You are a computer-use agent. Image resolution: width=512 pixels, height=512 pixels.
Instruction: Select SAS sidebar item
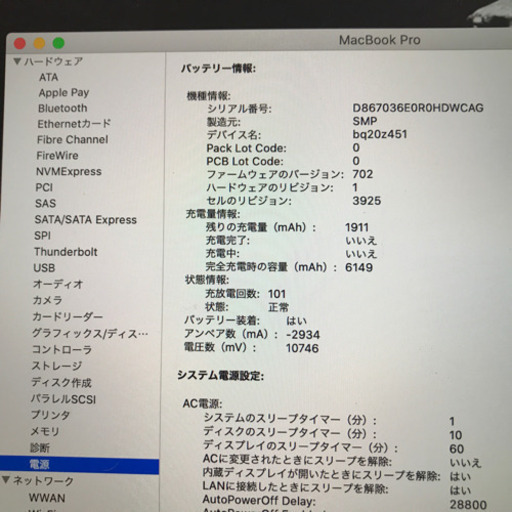coord(45,203)
